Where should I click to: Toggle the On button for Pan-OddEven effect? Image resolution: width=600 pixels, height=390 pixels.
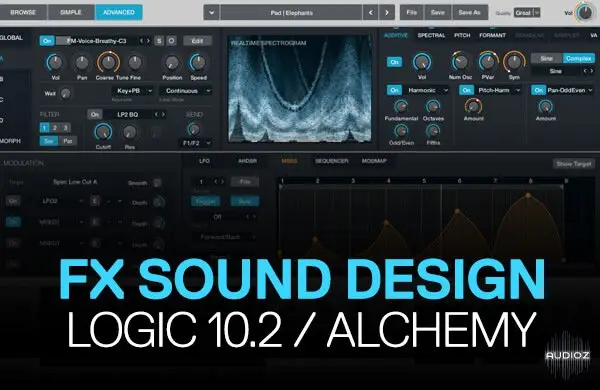[x=538, y=90]
